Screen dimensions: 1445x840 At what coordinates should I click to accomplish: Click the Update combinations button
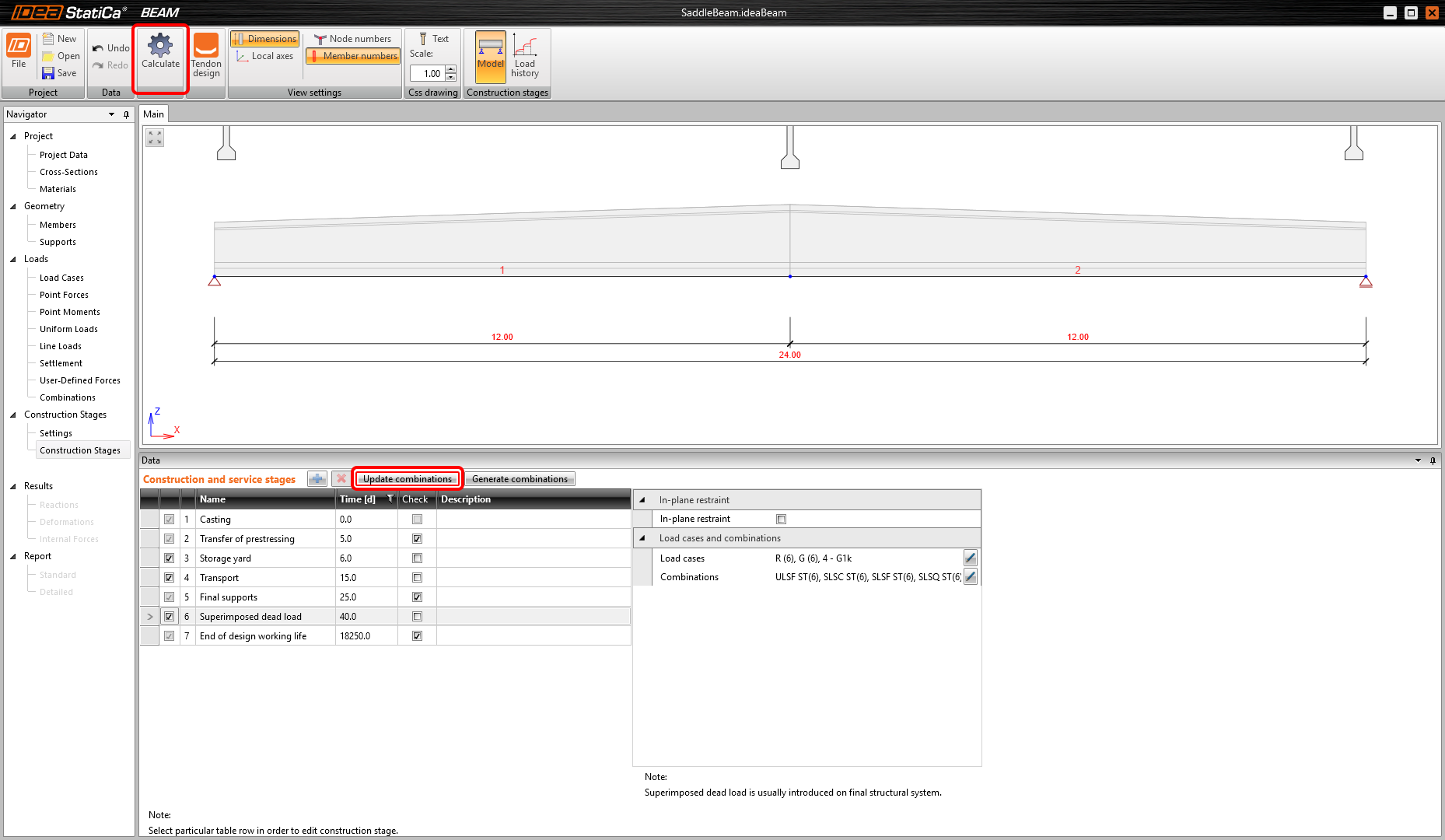(408, 479)
